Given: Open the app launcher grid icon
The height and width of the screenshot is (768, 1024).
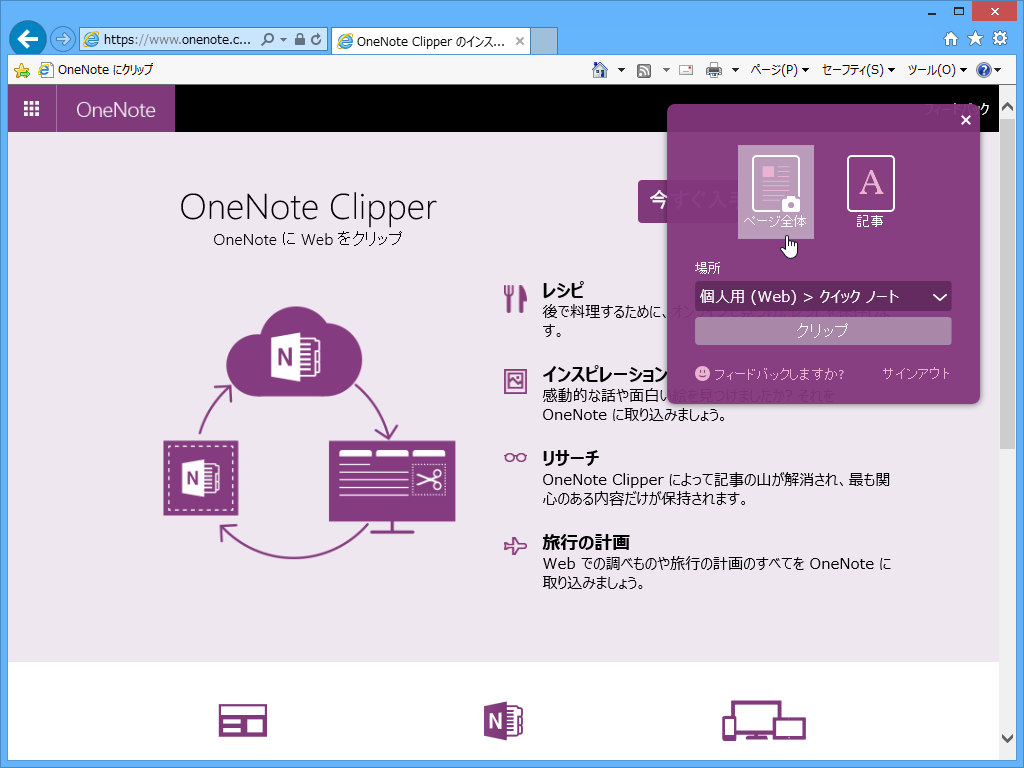Looking at the screenshot, I should [31, 108].
